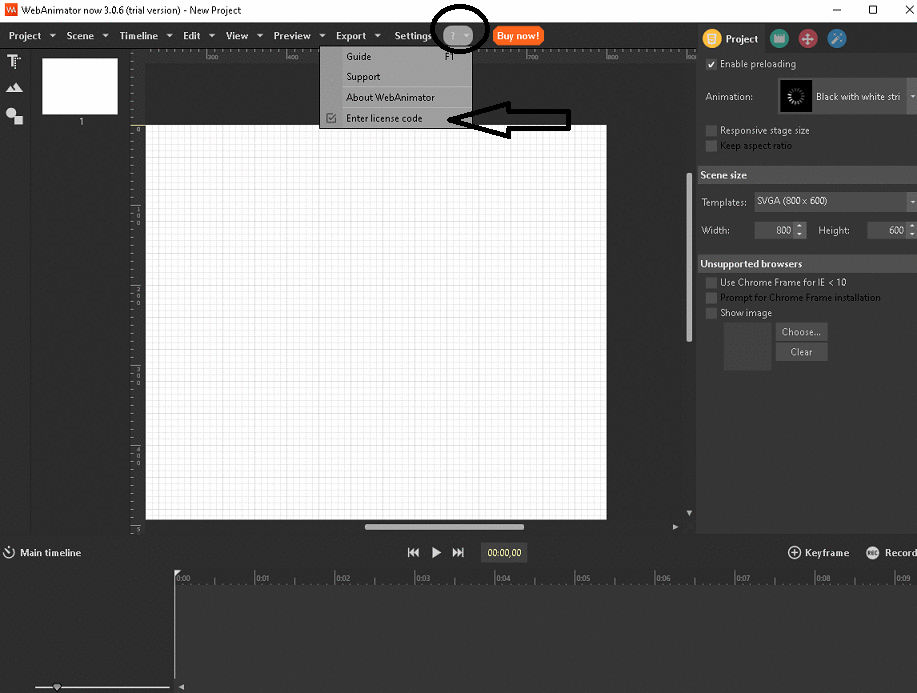The height and width of the screenshot is (693, 917).
Task: Open the red move-arrows properties tab
Action: coord(808,39)
